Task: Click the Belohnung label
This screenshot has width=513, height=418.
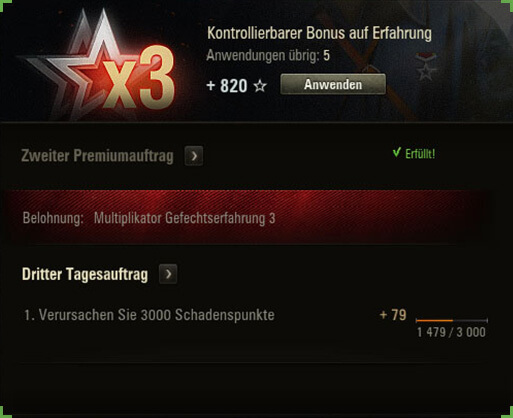Action: click(53, 218)
